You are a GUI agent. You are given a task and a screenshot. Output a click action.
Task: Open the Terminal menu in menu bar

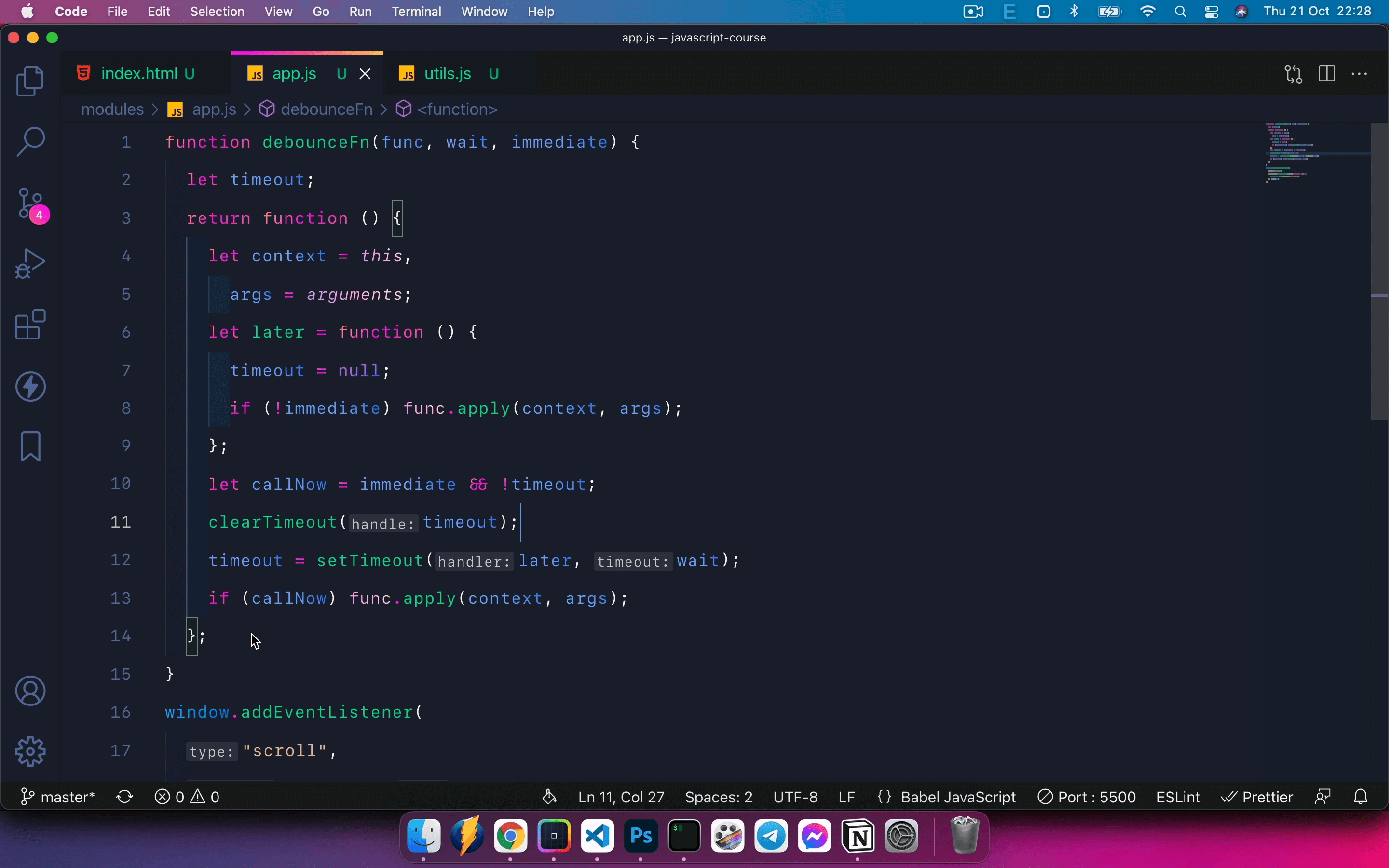coord(416,12)
